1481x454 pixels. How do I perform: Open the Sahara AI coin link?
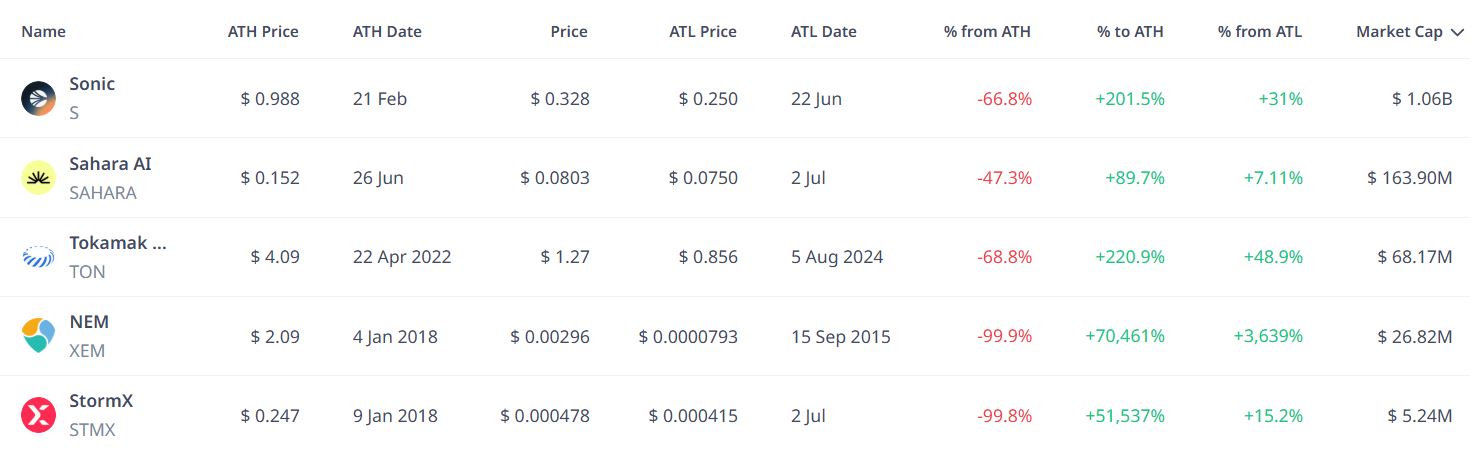[110, 163]
